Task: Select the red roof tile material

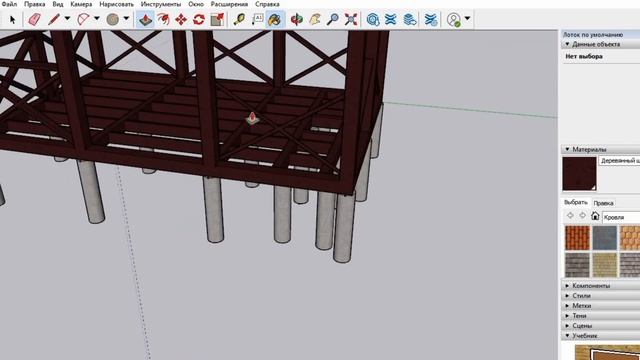Action: [578, 238]
